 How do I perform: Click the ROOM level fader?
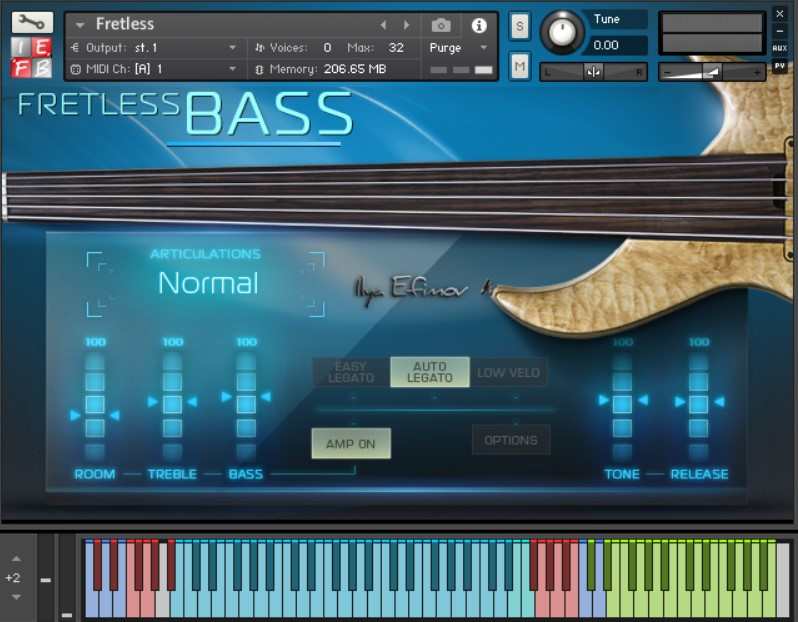95,404
